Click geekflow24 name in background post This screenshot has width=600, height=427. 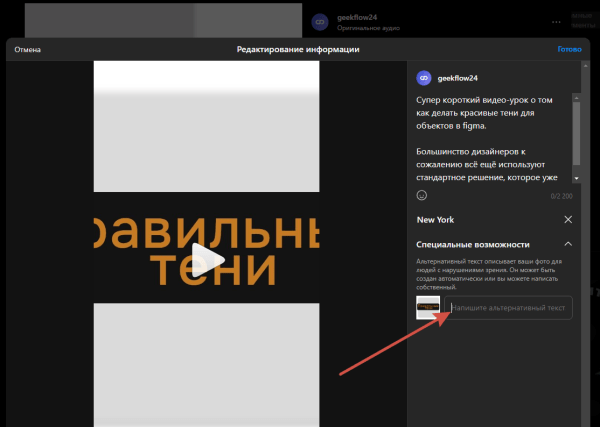tap(357, 18)
